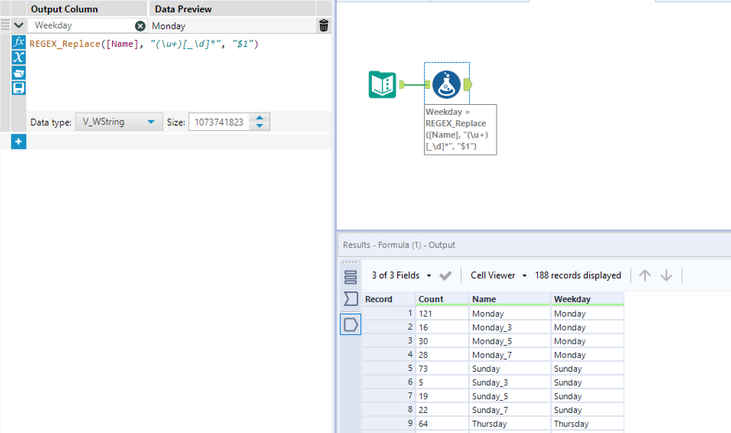This screenshot has height=433, width=731.
Task: Select Count cell with value 28
Action: (x=442, y=355)
